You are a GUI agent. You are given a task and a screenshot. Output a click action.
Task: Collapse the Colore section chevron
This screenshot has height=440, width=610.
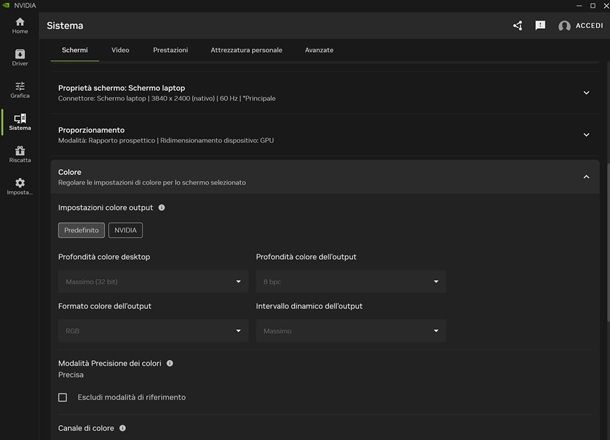coord(586,177)
